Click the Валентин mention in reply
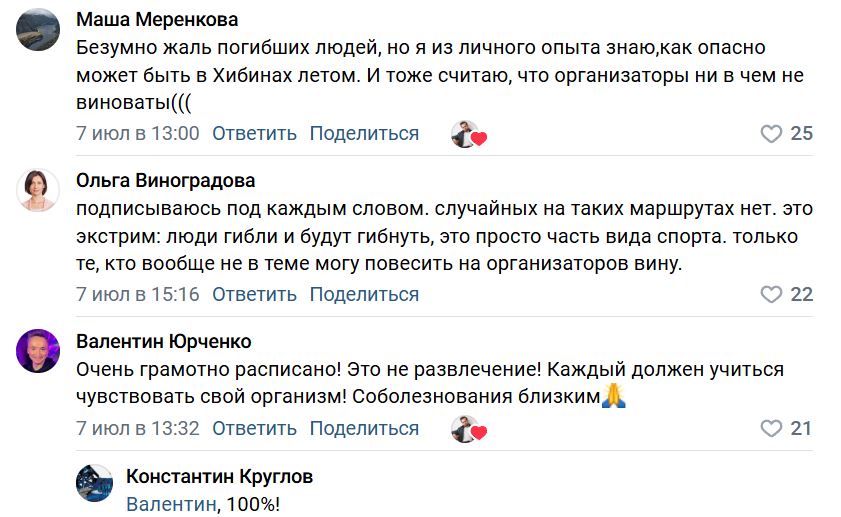The width and height of the screenshot is (841, 517). pos(171,504)
